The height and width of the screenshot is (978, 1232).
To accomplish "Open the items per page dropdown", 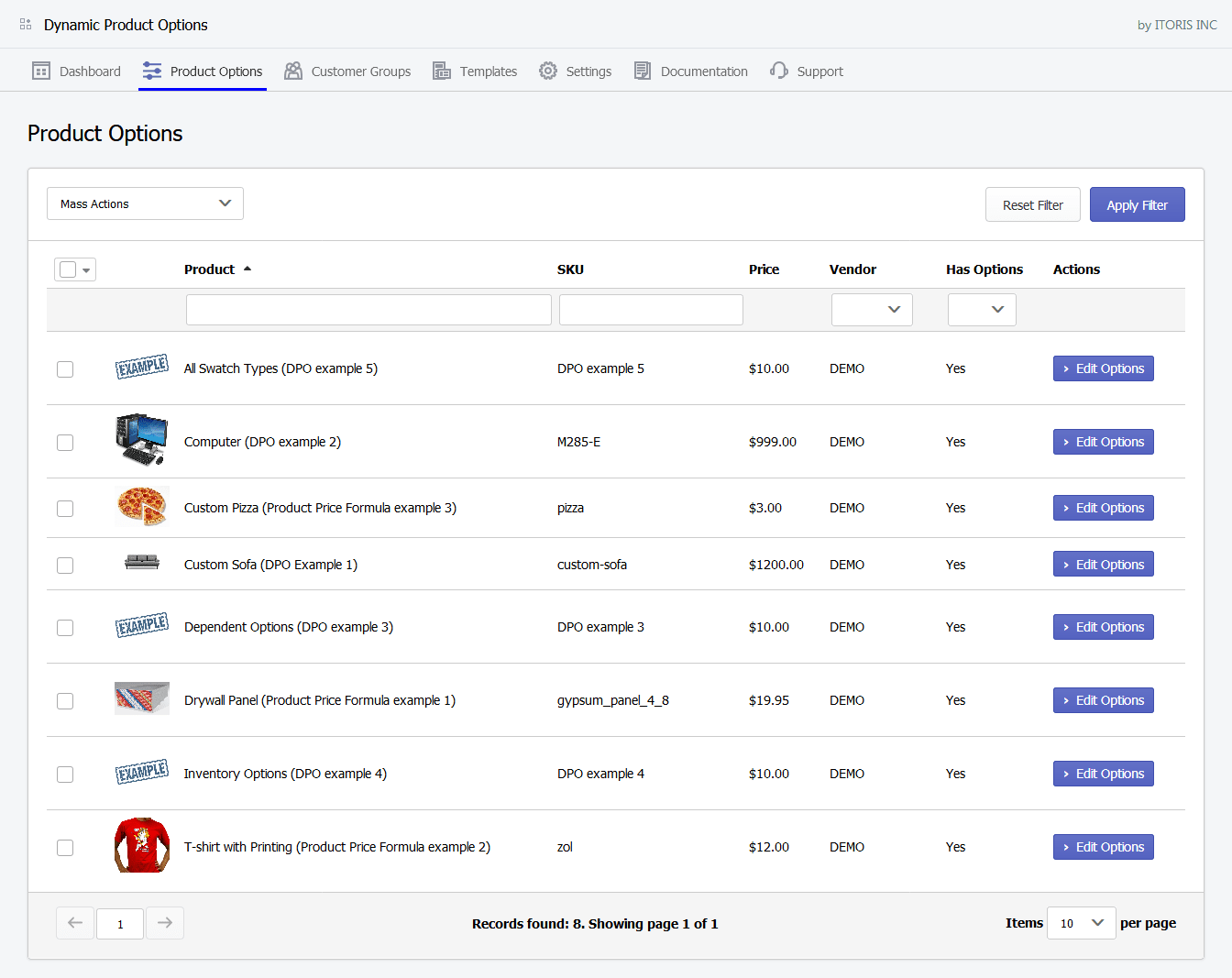I will click(x=1082, y=923).
